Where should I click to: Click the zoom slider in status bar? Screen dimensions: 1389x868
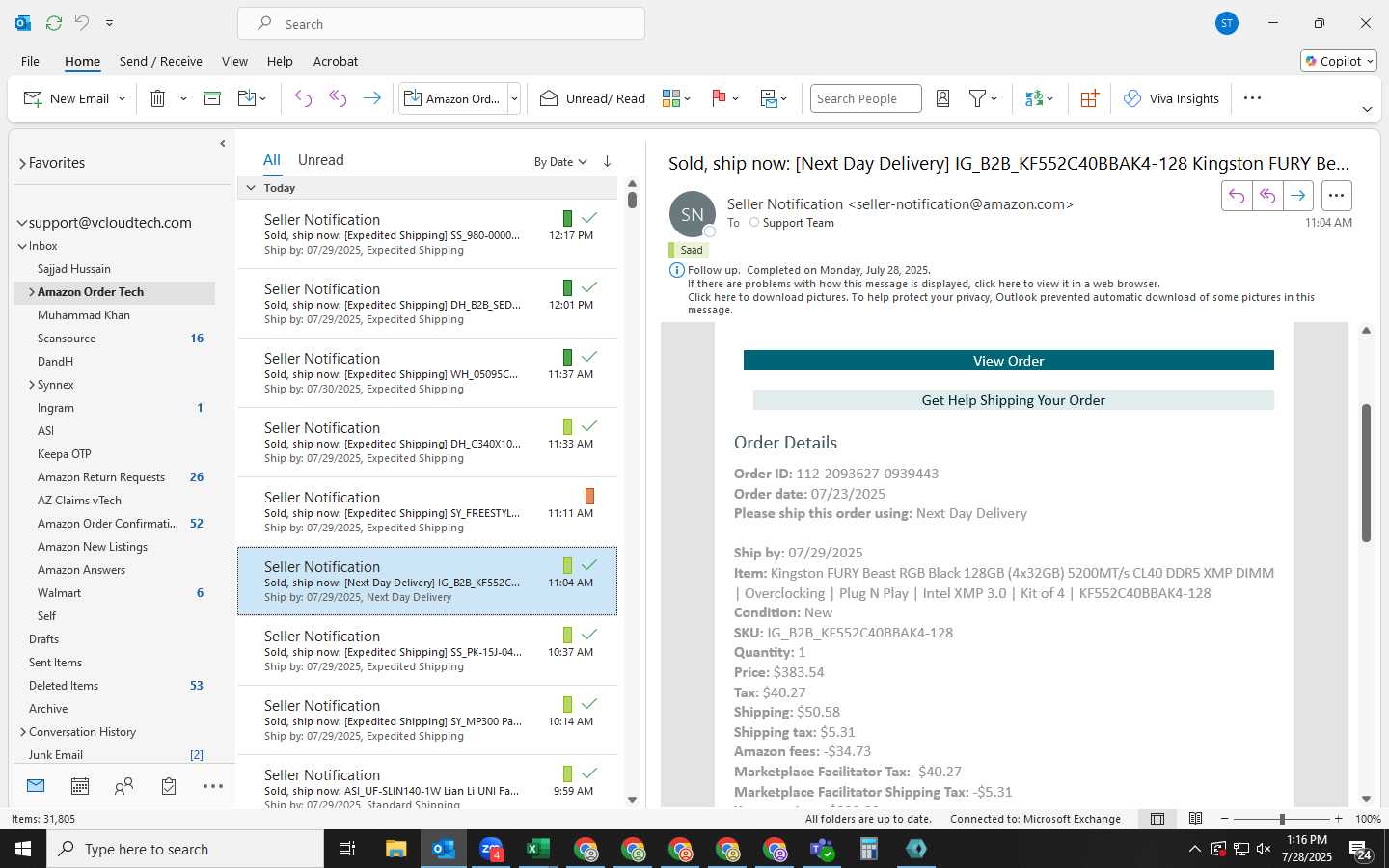[1282, 819]
